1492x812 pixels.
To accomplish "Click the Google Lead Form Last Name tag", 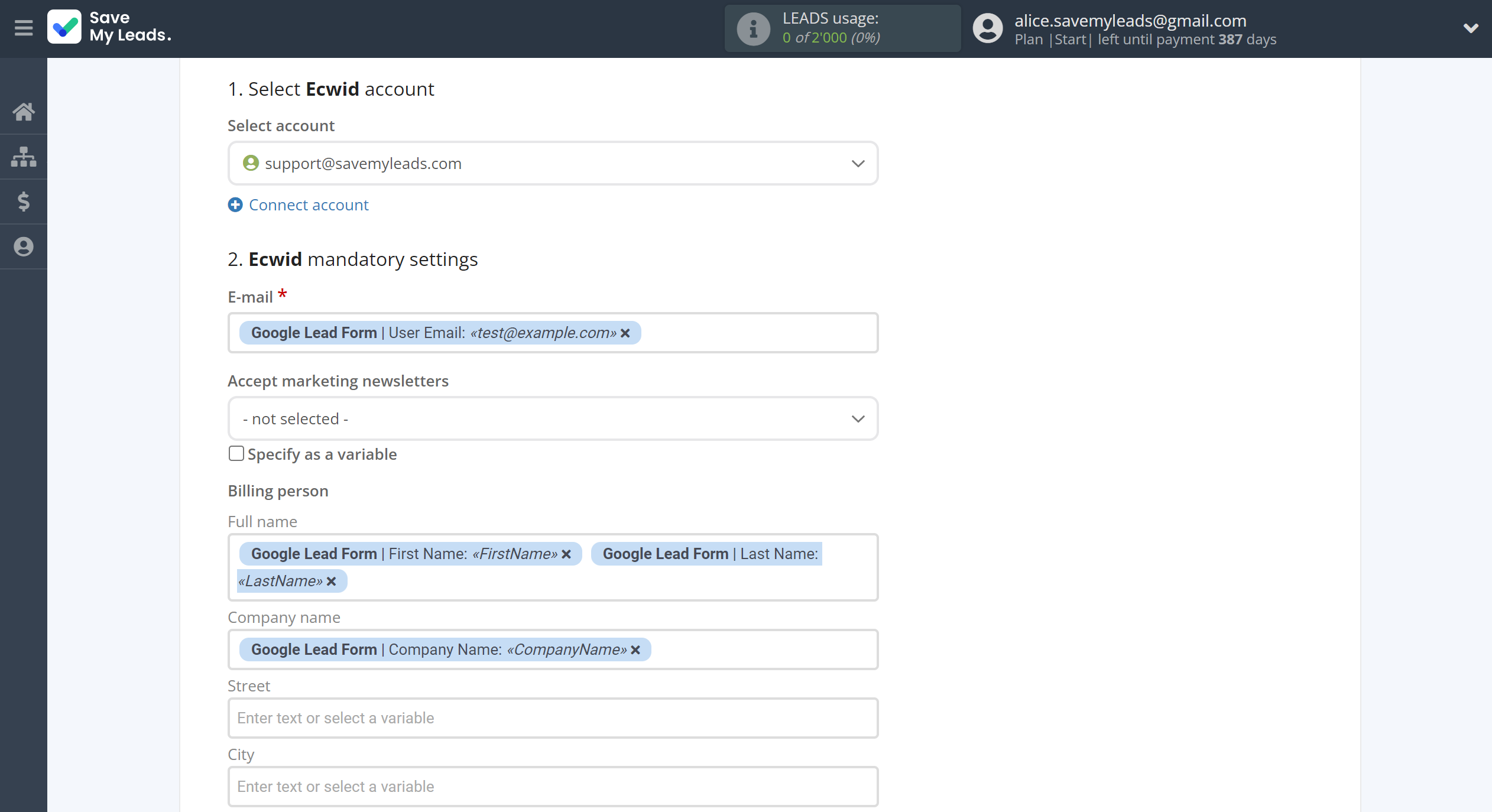I will point(706,554).
